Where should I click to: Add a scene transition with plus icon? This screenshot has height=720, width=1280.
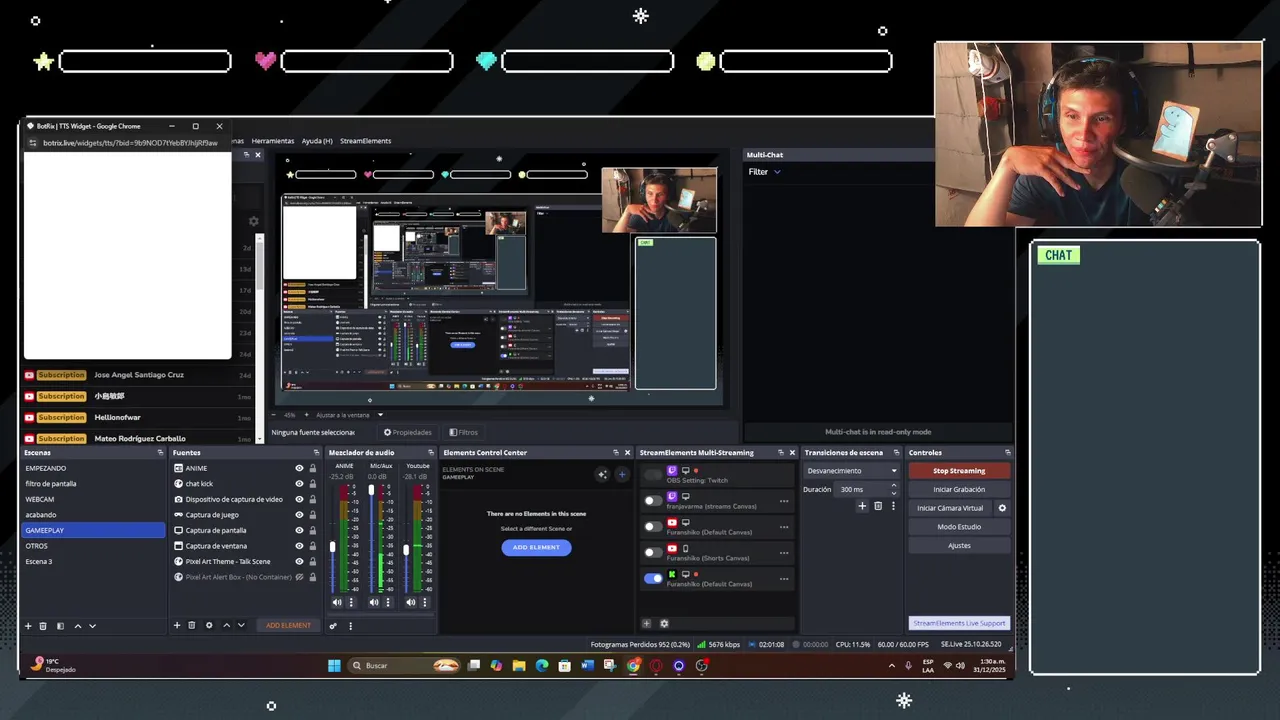pyautogui.click(x=862, y=506)
